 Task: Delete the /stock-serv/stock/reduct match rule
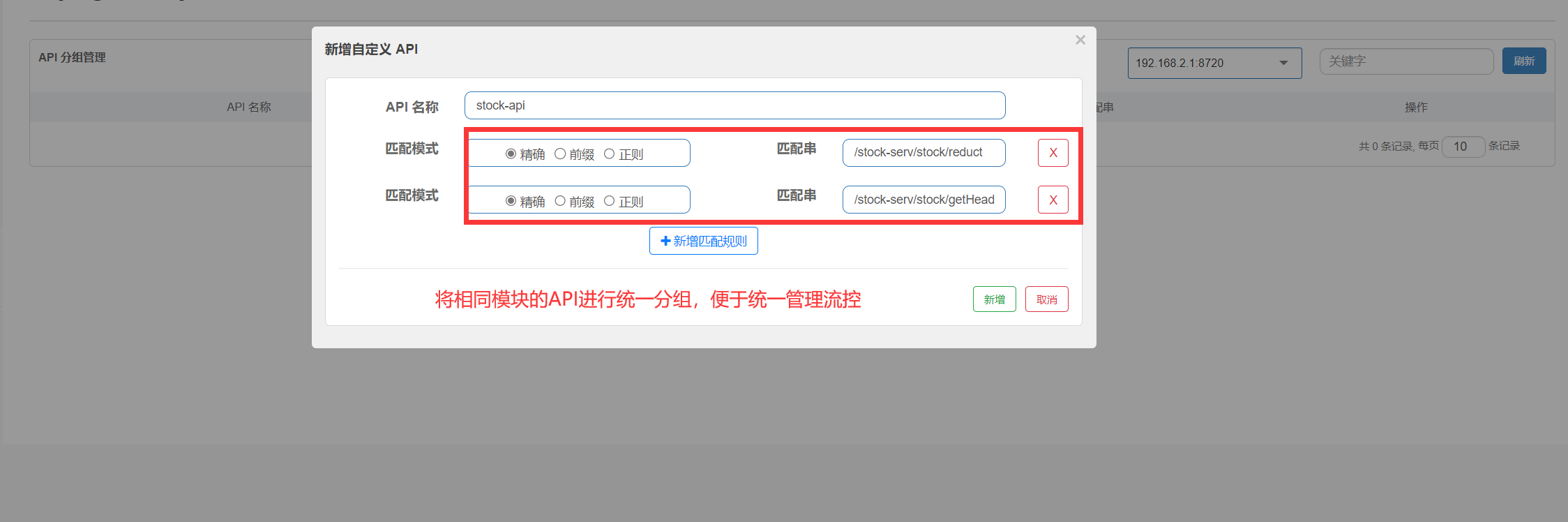(x=1053, y=153)
